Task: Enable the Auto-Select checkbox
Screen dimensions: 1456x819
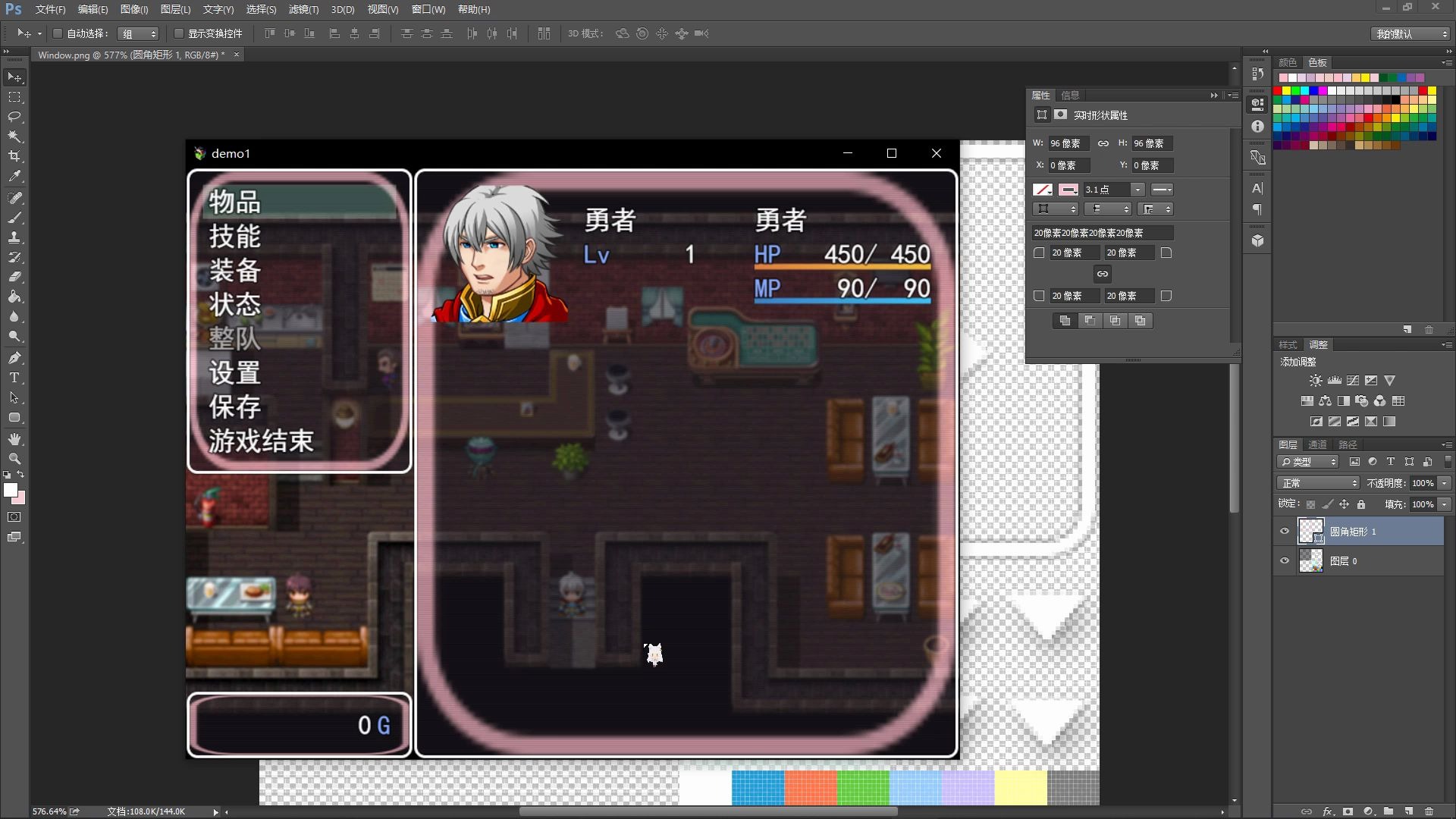Action: [57, 33]
